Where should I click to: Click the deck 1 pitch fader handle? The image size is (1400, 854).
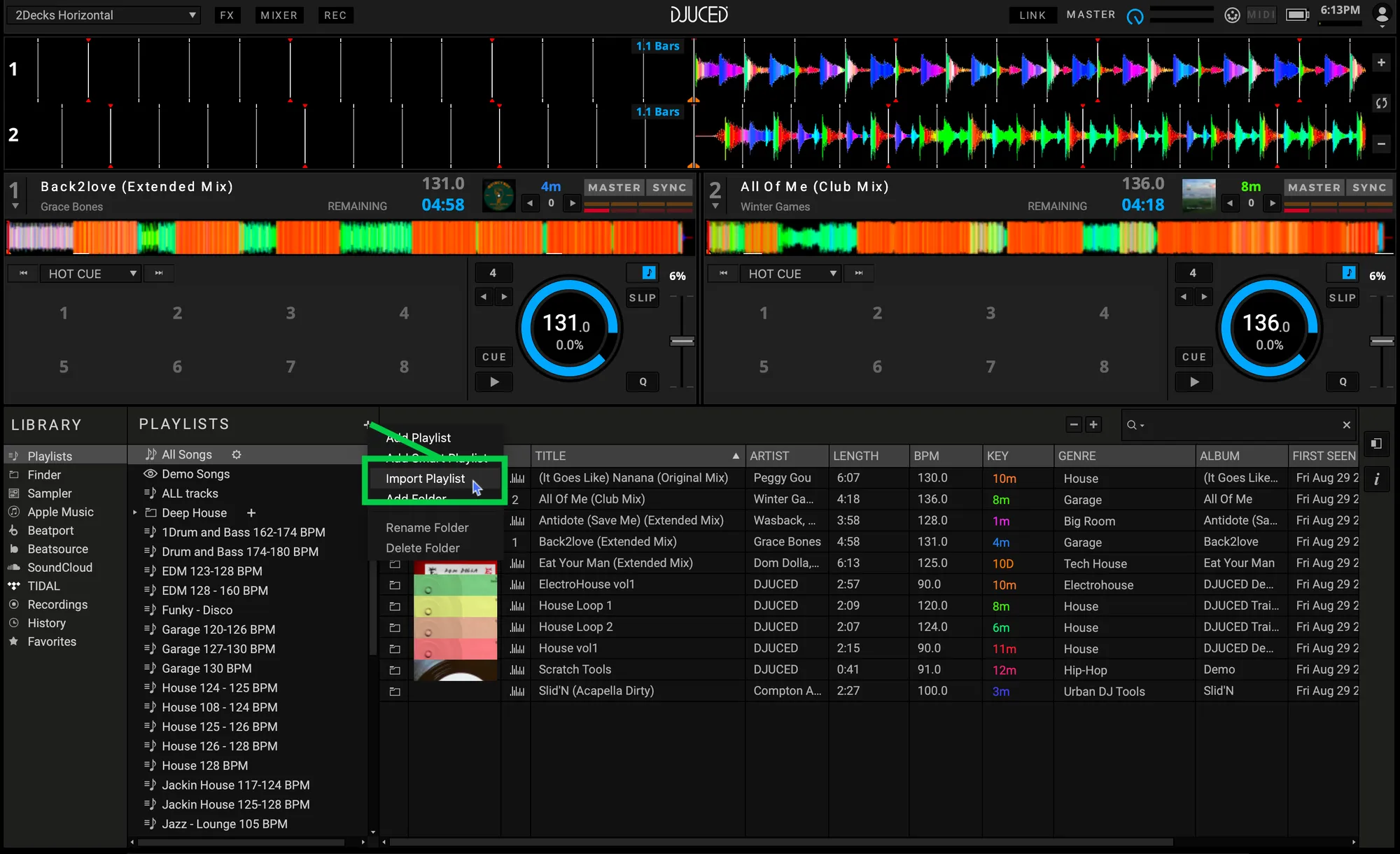(682, 342)
